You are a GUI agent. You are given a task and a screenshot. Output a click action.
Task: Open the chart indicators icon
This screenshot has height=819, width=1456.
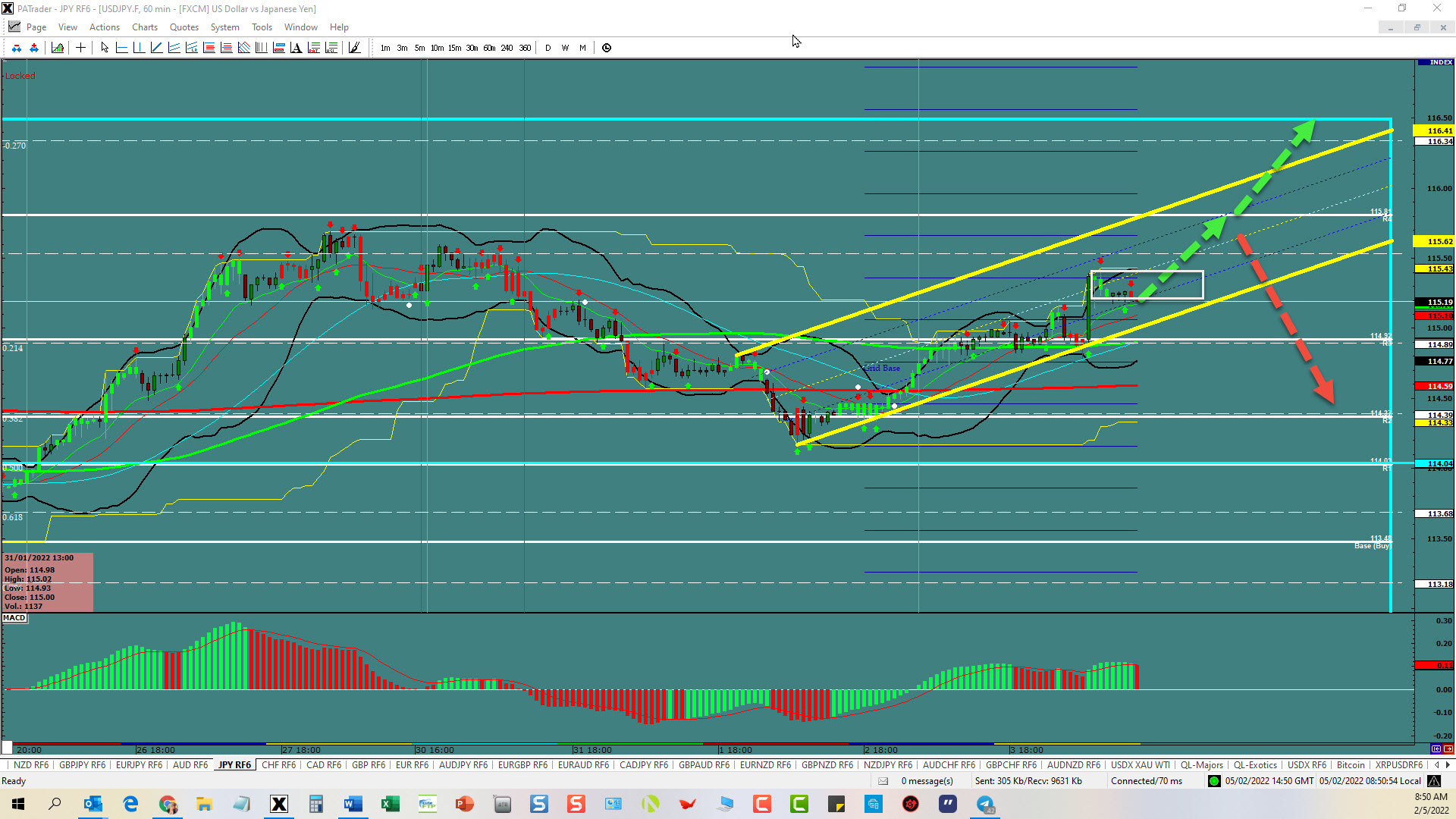tap(58, 48)
